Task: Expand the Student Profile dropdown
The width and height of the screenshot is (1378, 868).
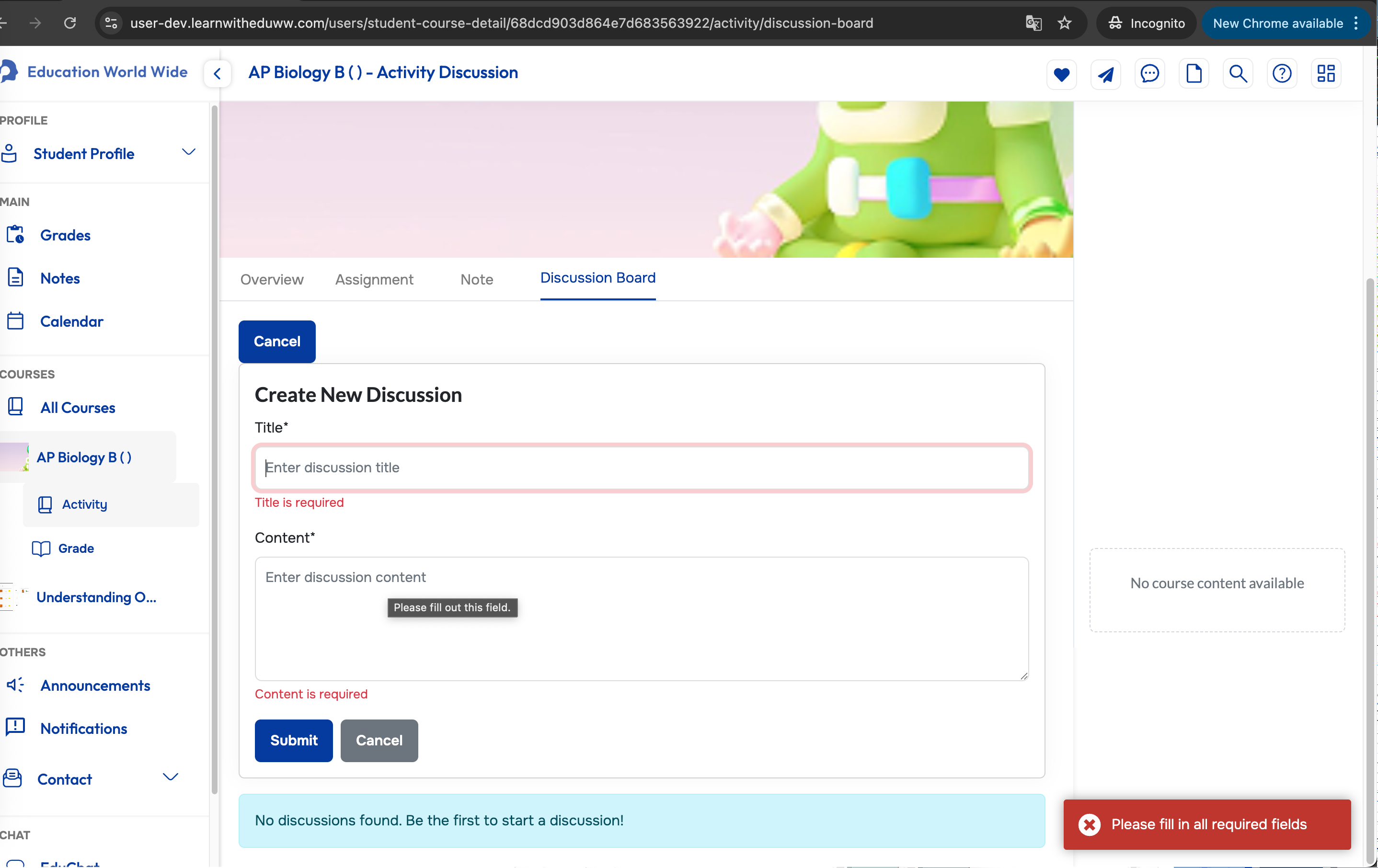Action: [x=188, y=152]
